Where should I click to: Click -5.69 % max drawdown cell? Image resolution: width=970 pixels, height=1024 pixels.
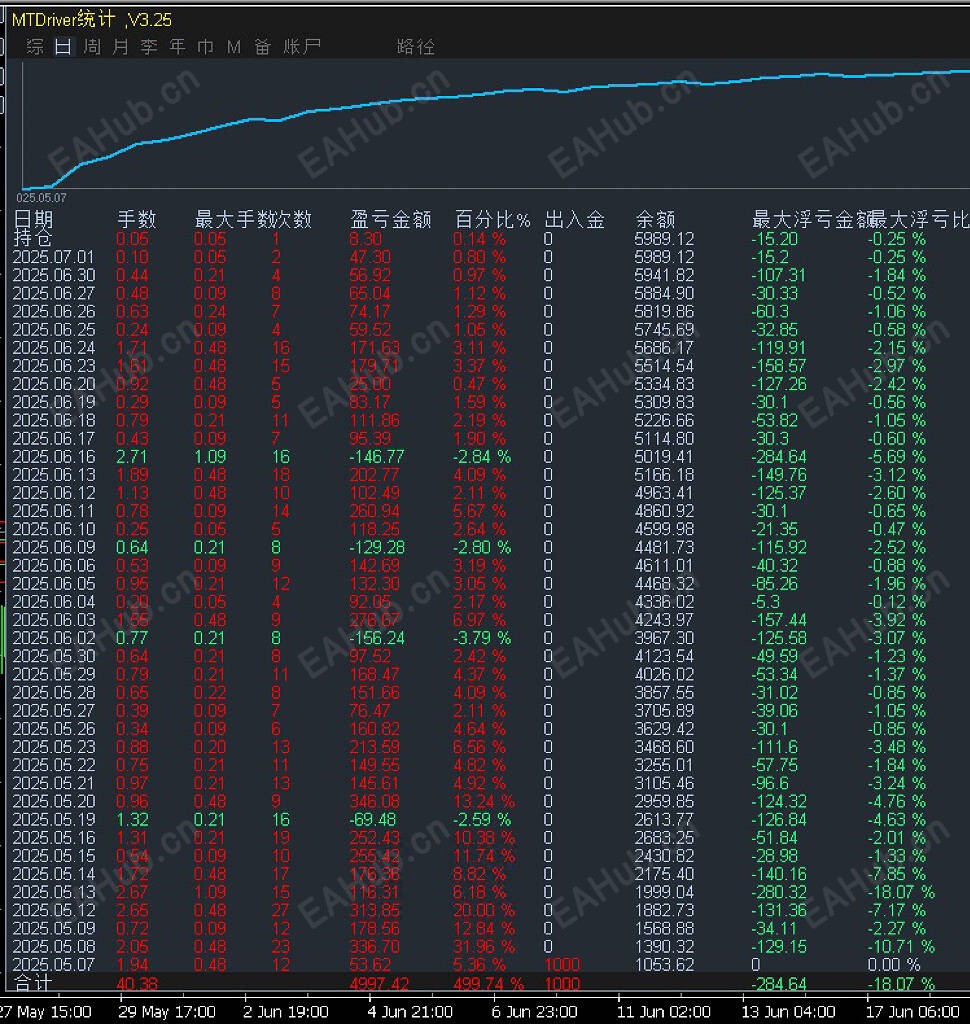(x=897, y=456)
